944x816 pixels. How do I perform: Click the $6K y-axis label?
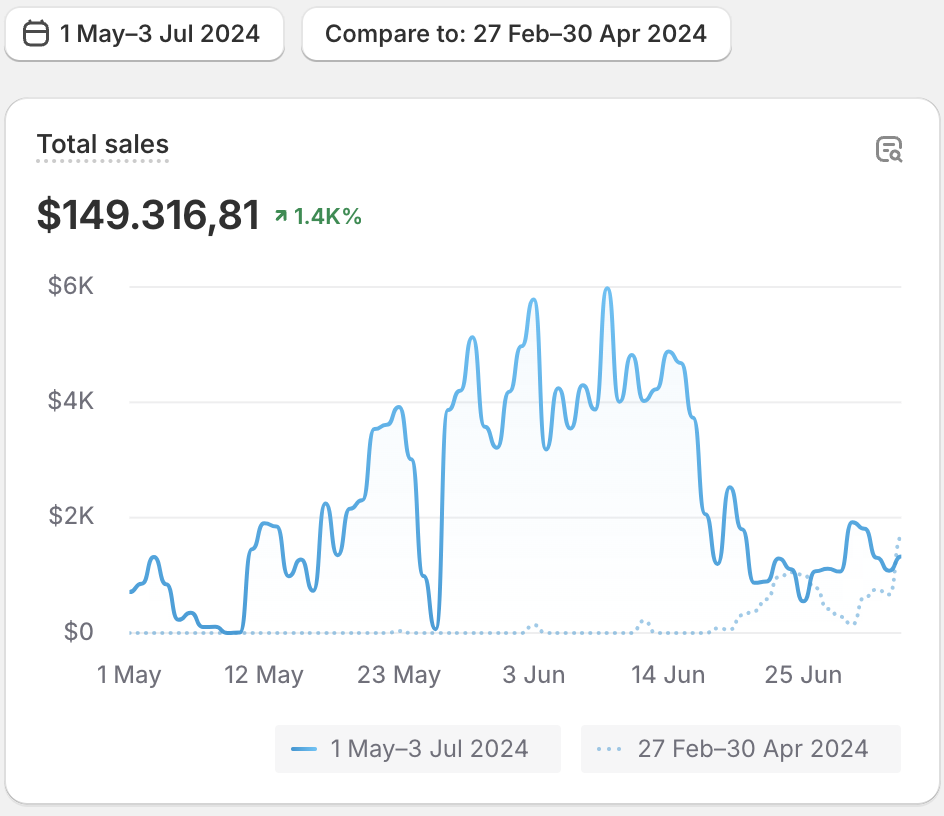(x=71, y=287)
